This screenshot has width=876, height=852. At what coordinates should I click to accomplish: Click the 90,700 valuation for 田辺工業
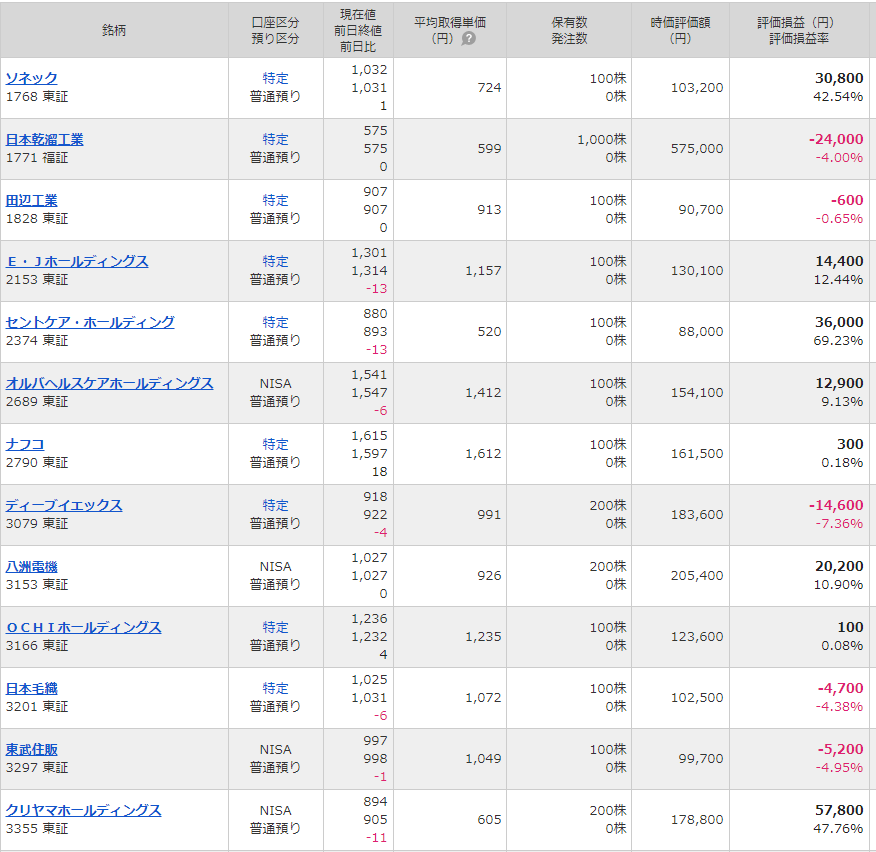click(x=701, y=210)
